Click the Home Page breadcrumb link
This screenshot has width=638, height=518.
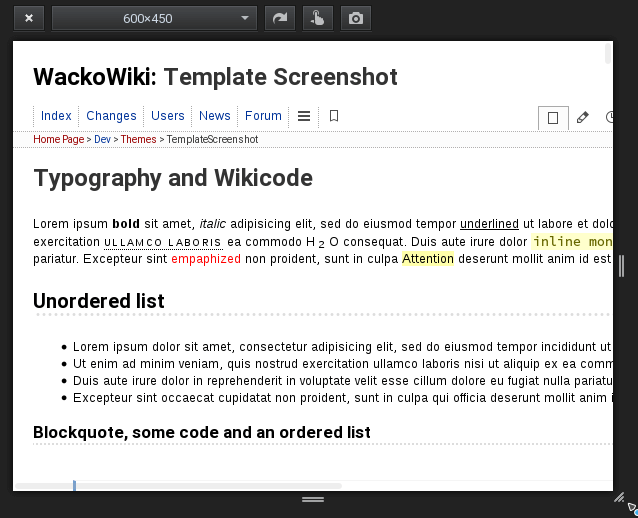click(x=58, y=140)
